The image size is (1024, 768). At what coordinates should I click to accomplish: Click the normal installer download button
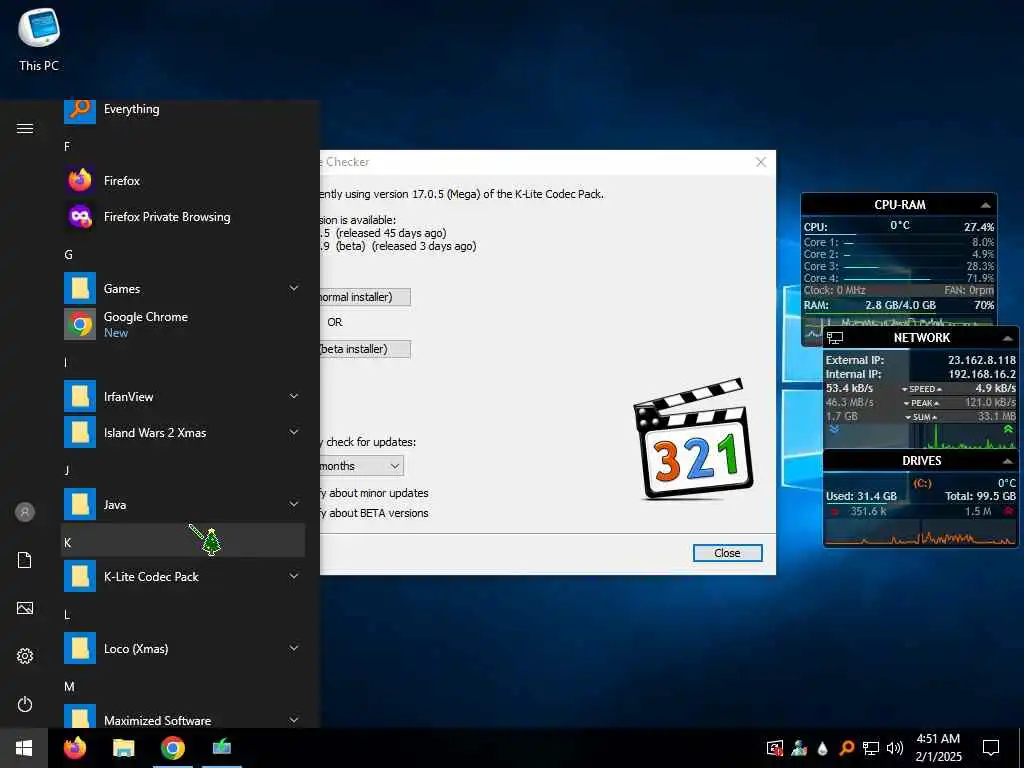[365, 297]
